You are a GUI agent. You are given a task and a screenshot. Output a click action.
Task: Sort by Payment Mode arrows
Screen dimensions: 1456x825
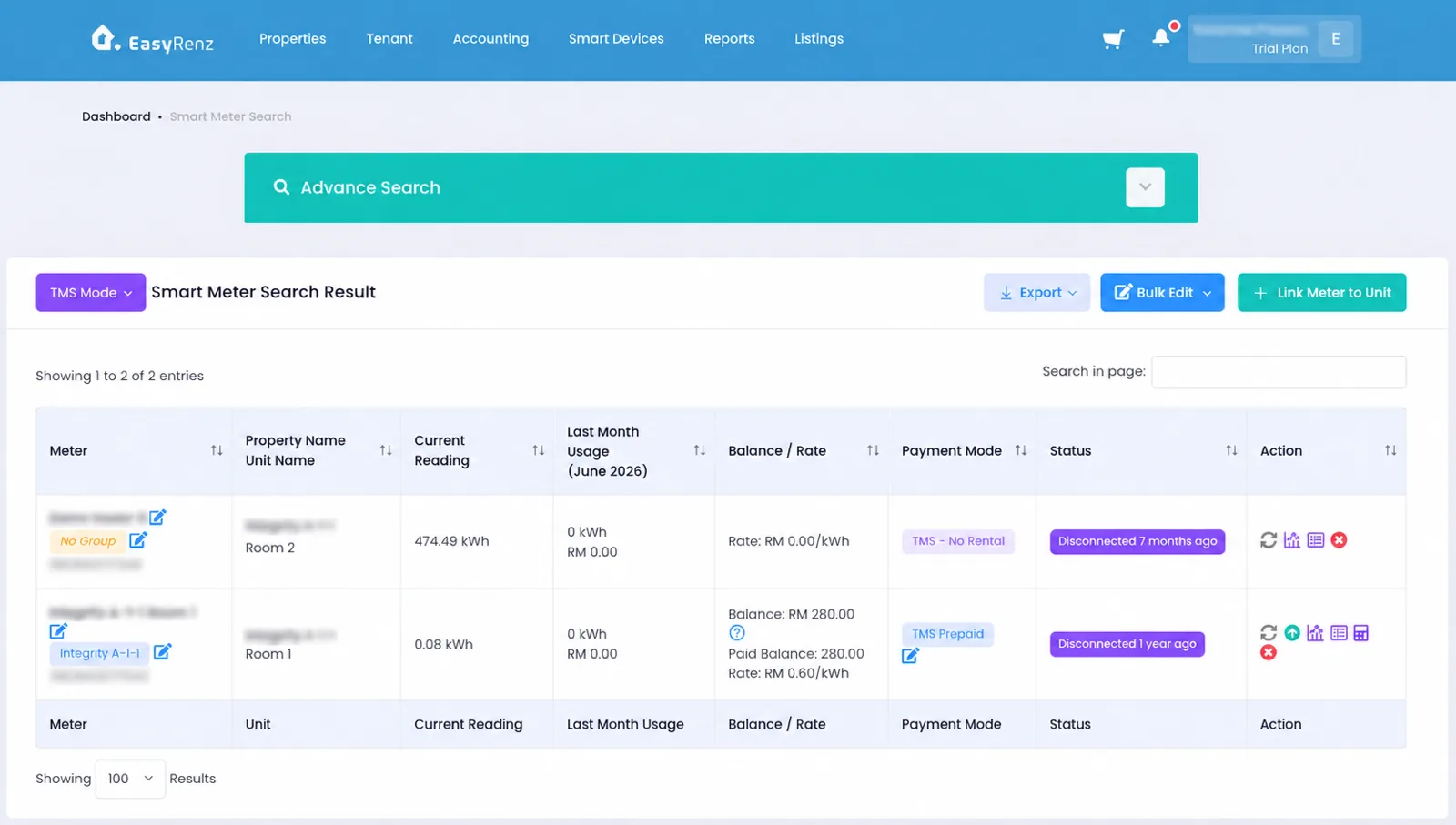point(1021,450)
